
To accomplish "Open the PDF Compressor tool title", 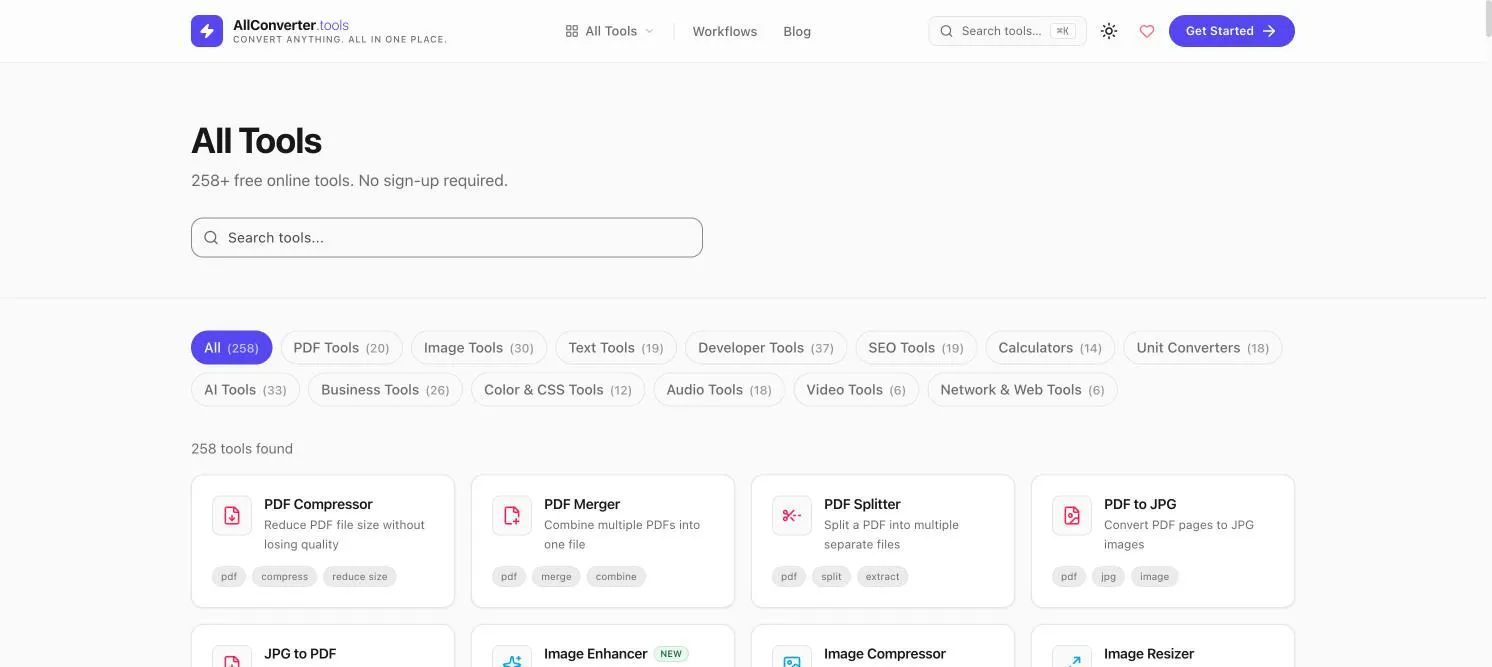I will (318, 504).
